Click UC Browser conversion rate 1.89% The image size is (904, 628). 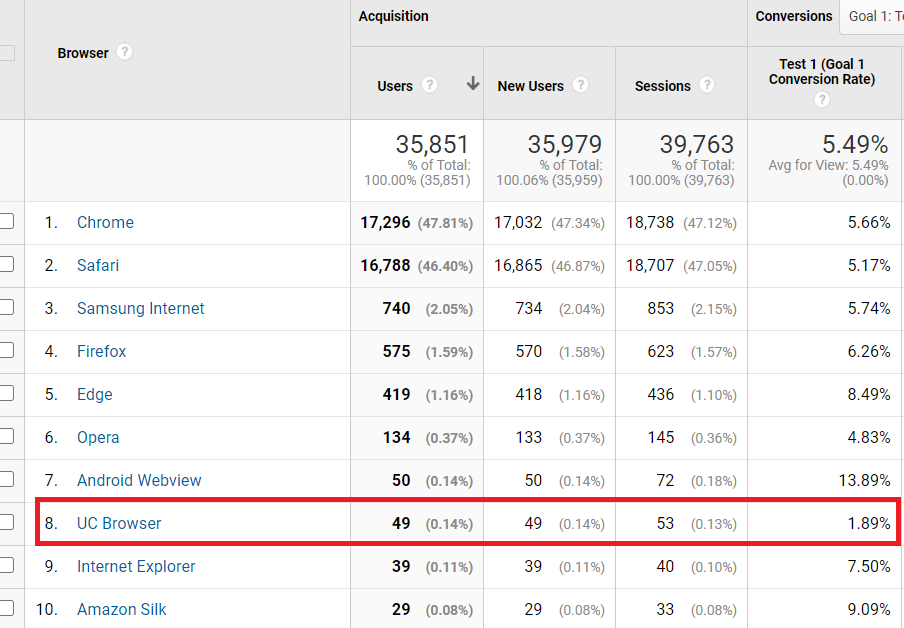(x=869, y=524)
